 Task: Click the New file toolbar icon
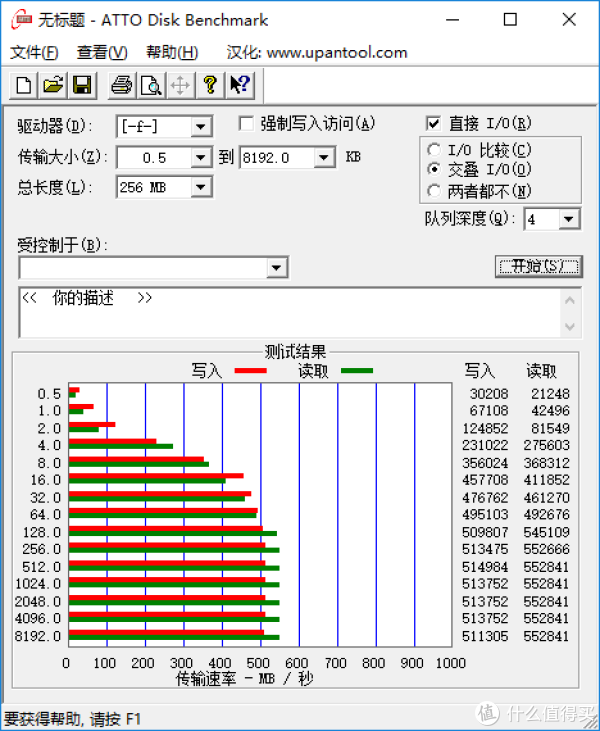click(x=24, y=85)
